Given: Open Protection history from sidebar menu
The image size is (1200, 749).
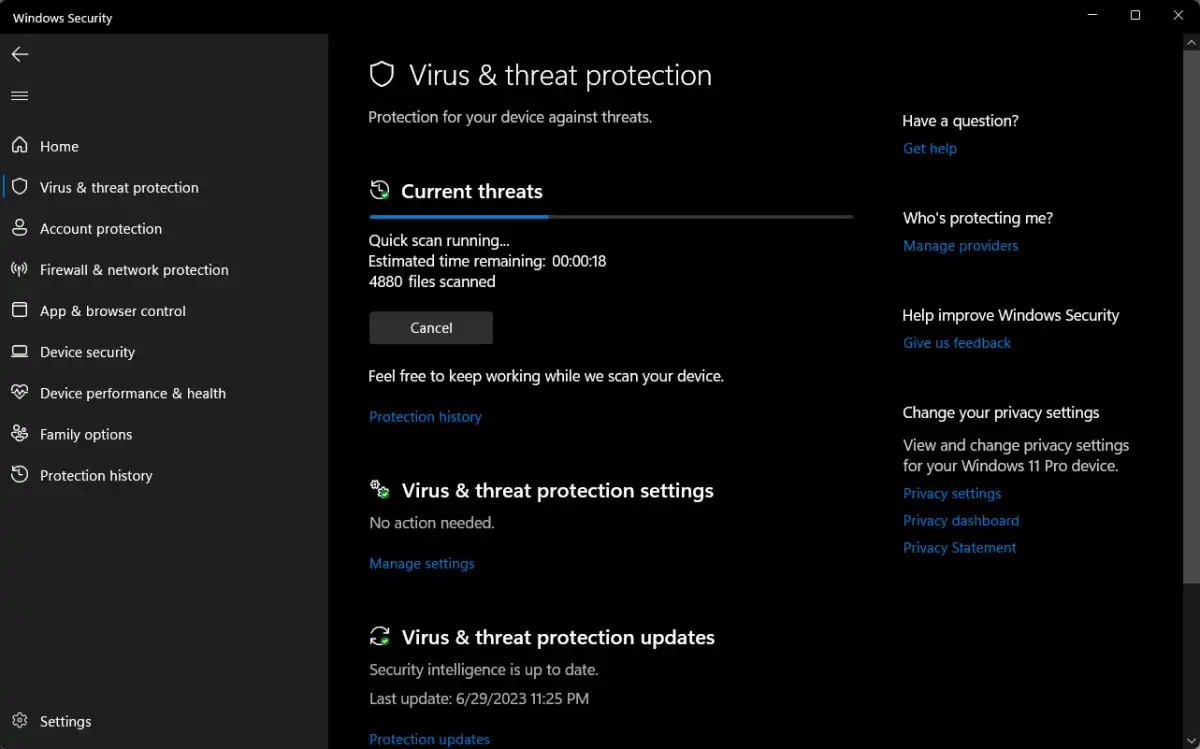Looking at the screenshot, I should tap(96, 476).
